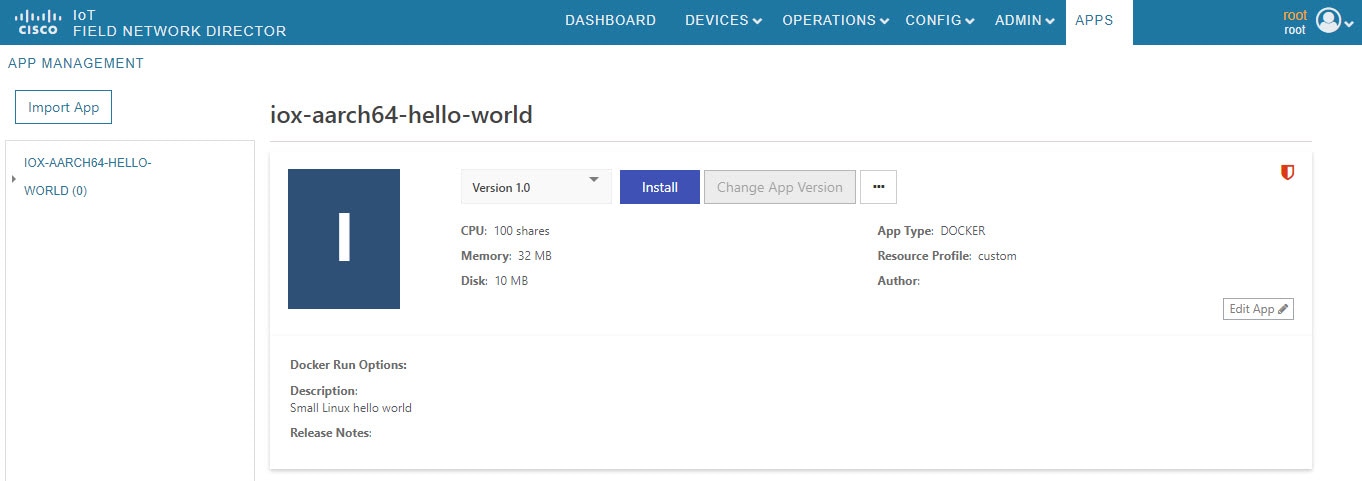Image resolution: width=1362 pixels, height=481 pixels.
Task: Click the APP MANAGEMENT heading
Action: click(76, 63)
